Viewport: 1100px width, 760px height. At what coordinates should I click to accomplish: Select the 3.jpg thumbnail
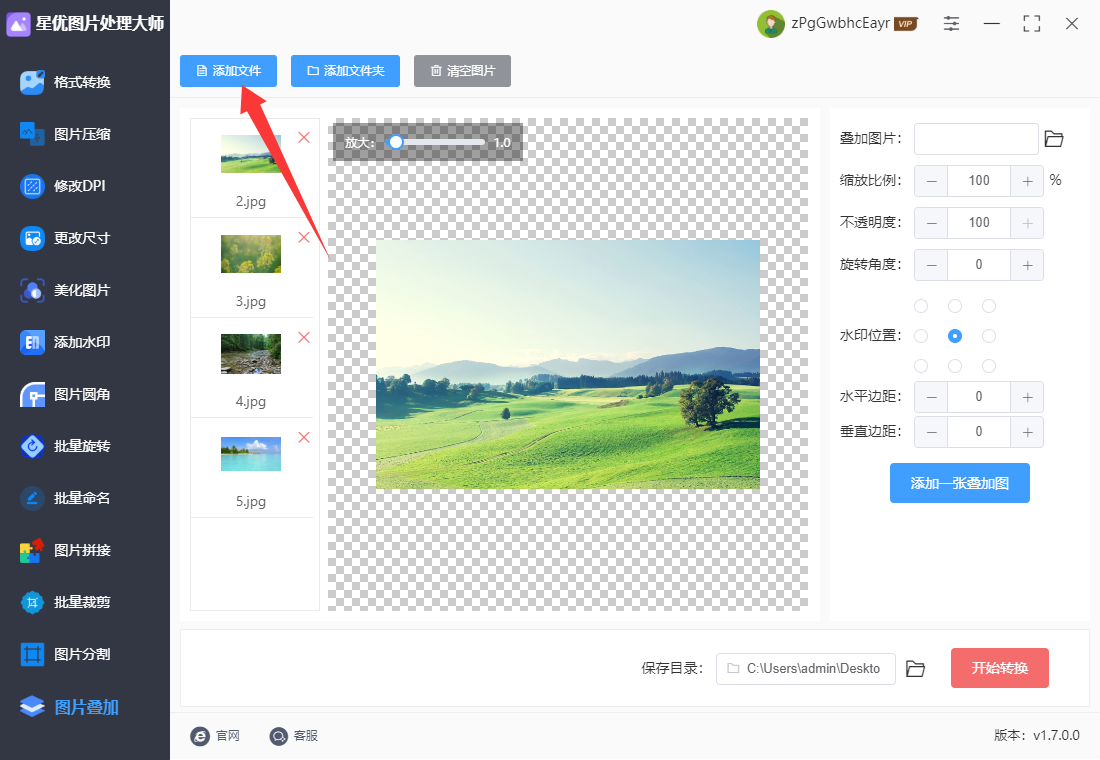point(250,254)
